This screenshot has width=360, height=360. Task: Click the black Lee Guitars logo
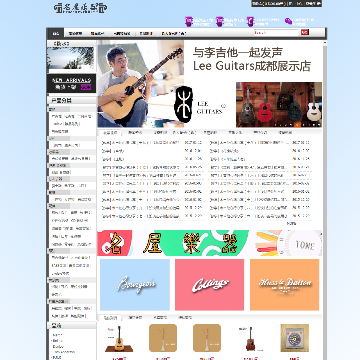(x=184, y=104)
